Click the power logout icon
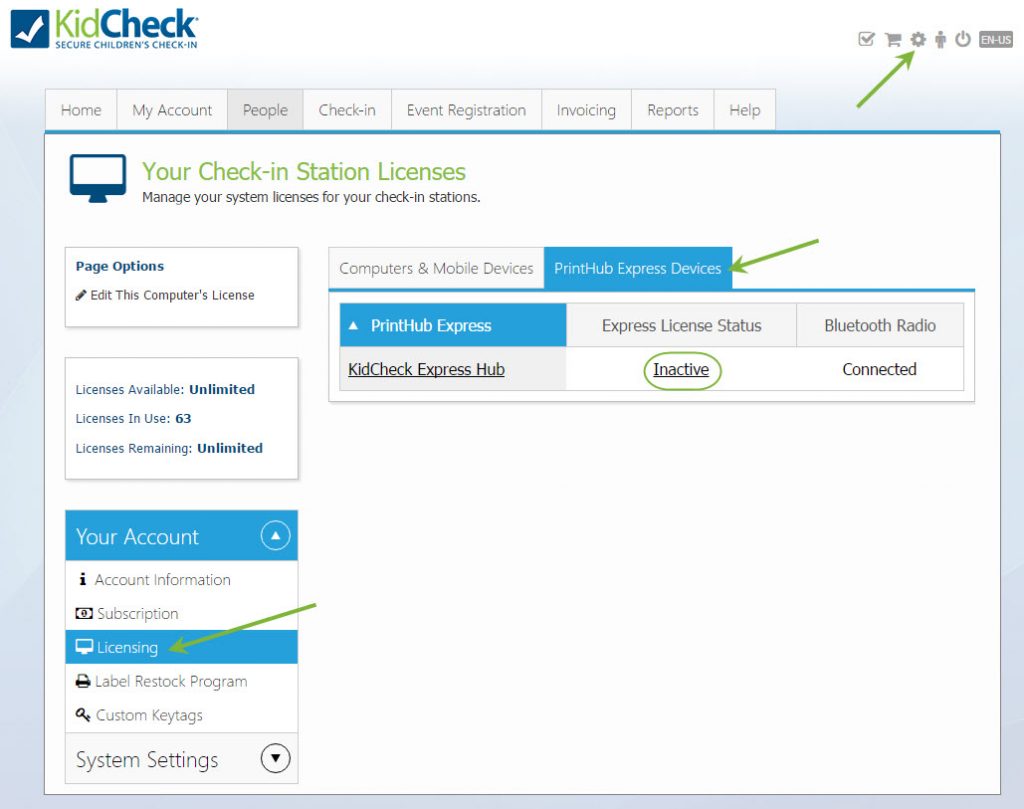The width and height of the screenshot is (1024, 809). point(963,39)
